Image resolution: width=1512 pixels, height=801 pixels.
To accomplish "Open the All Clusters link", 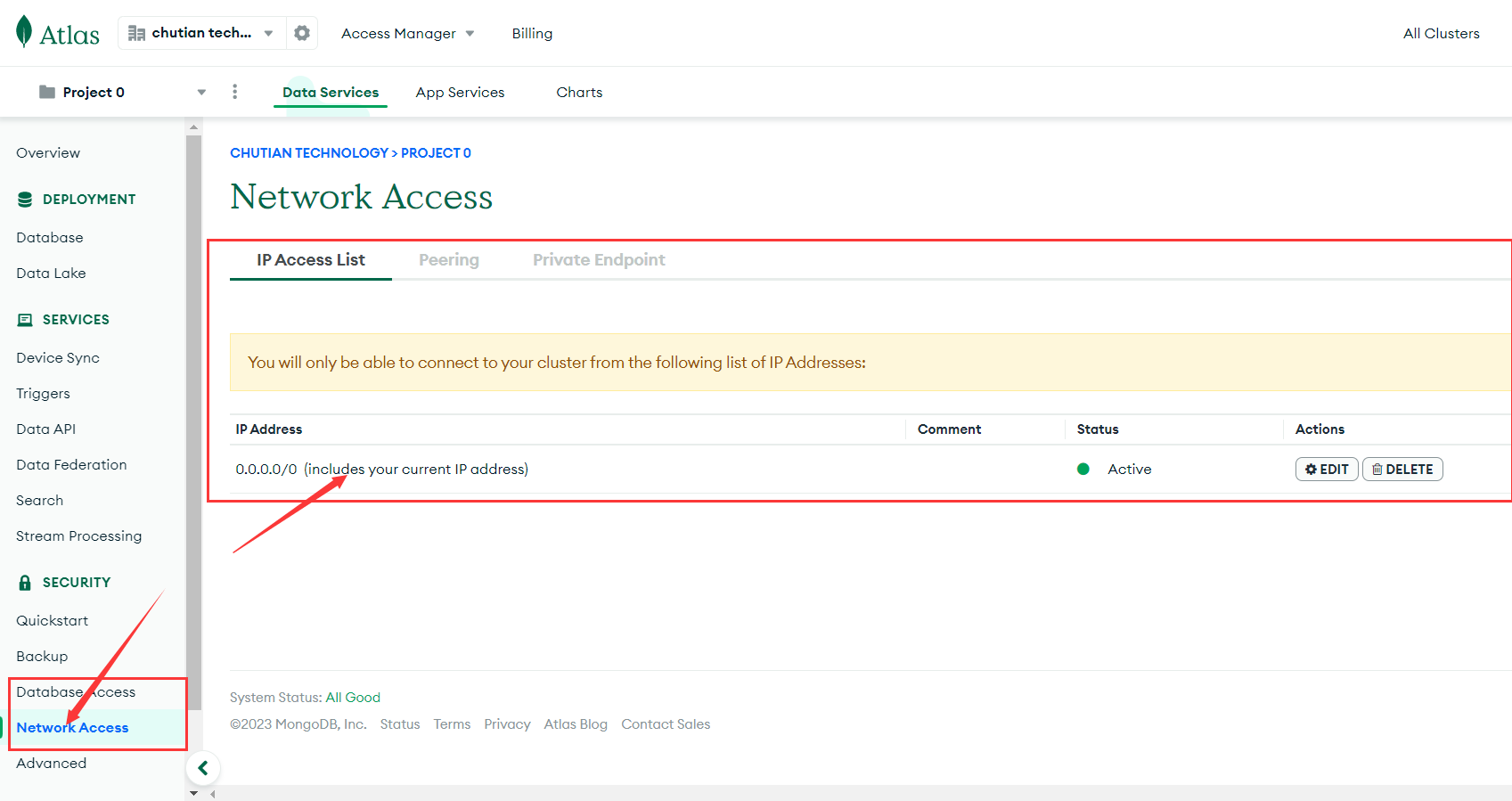I will click(x=1441, y=33).
